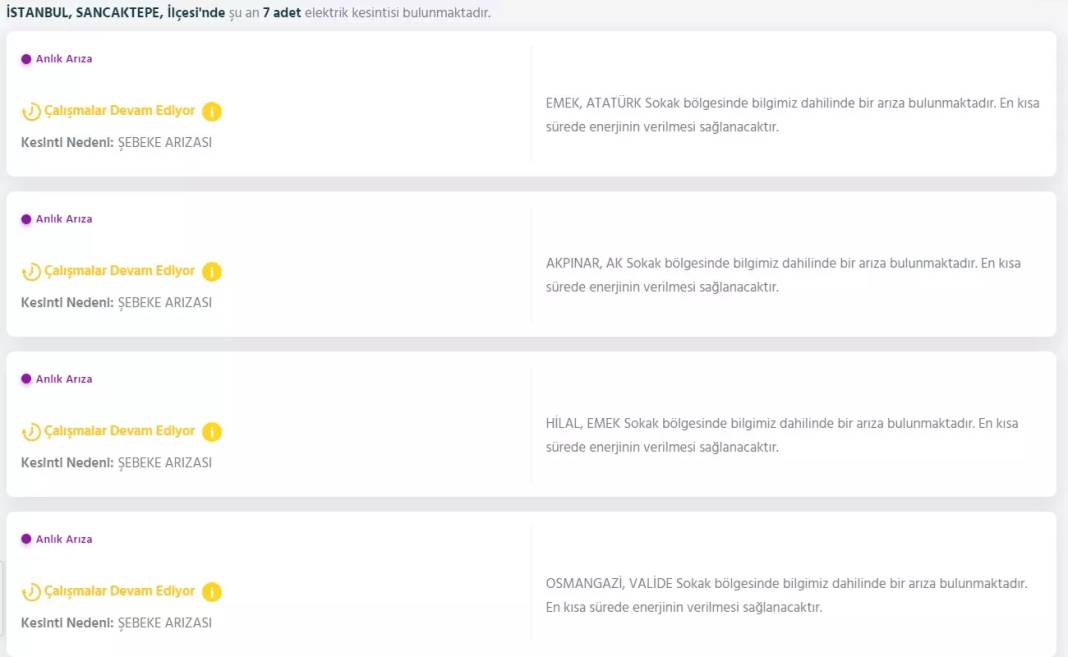1068x657 pixels.
Task: Select the AKPINAR, AK Sokak outage description
Action: point(783,275)
